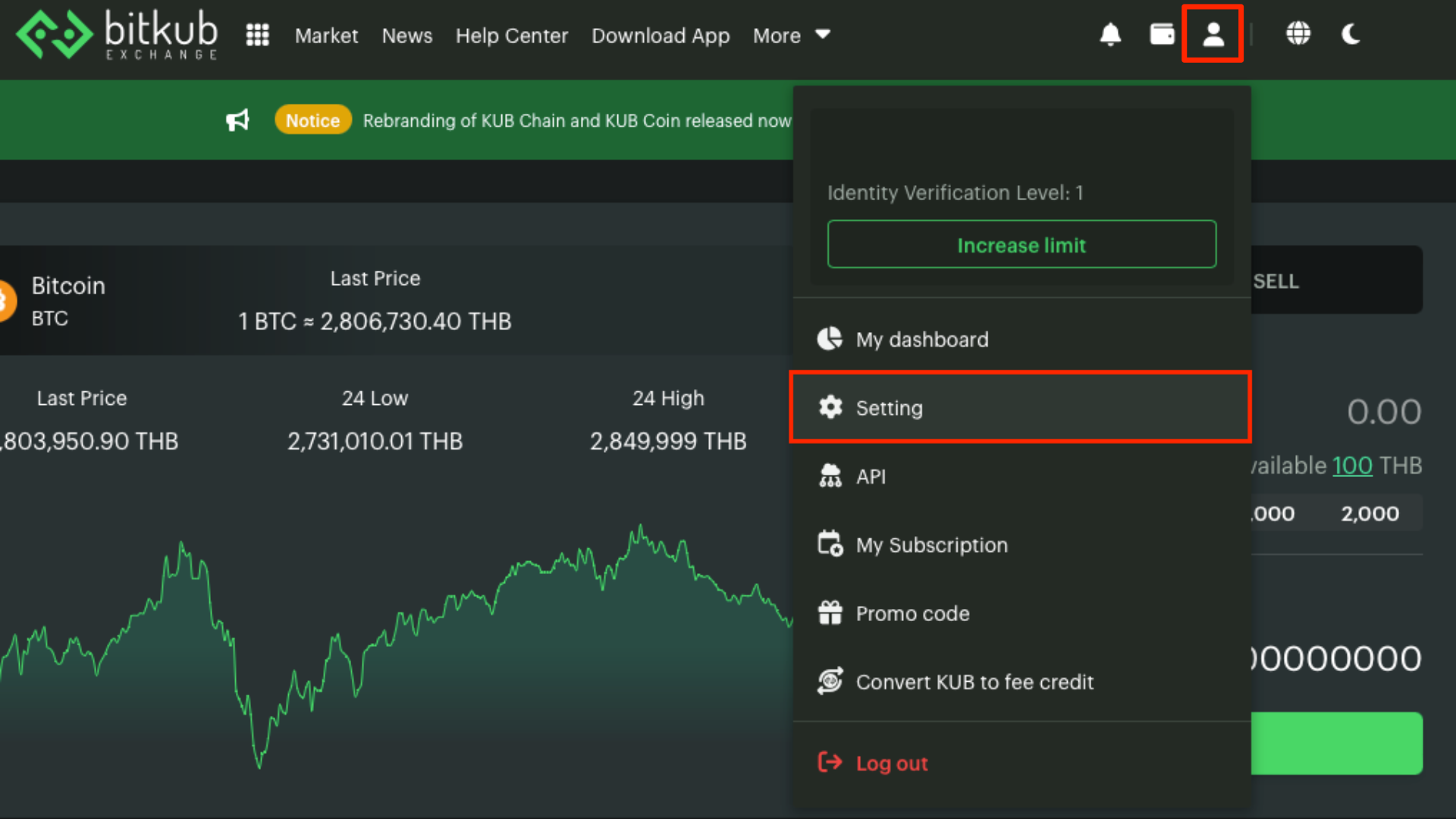Screen dimensions: 1456x819
Task: Click the megaphone announcement icon
Action: click(x=237, y=121)
